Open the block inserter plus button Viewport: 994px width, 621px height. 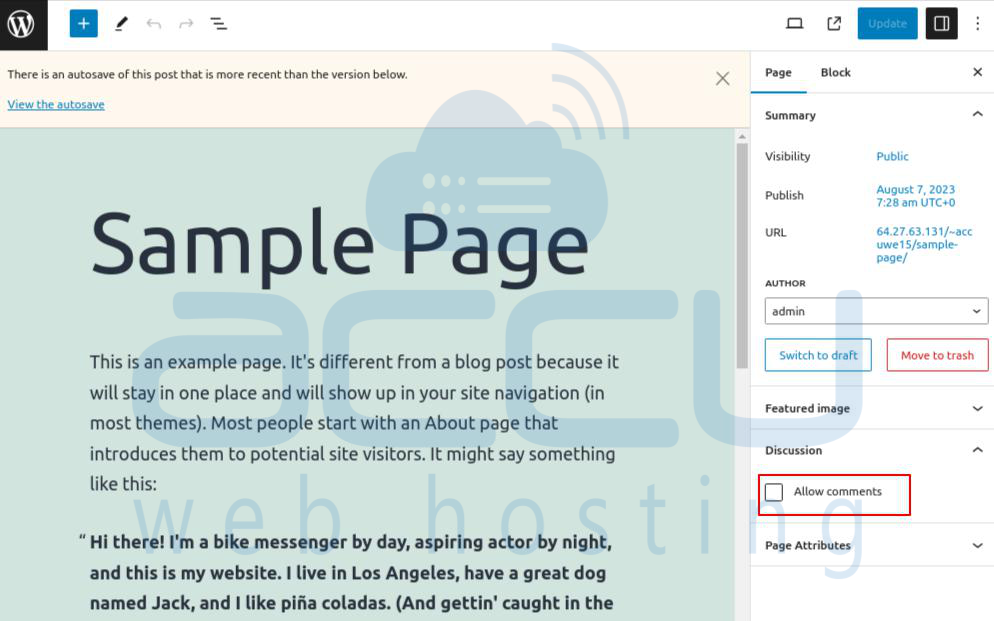click(x=83, y=24)
